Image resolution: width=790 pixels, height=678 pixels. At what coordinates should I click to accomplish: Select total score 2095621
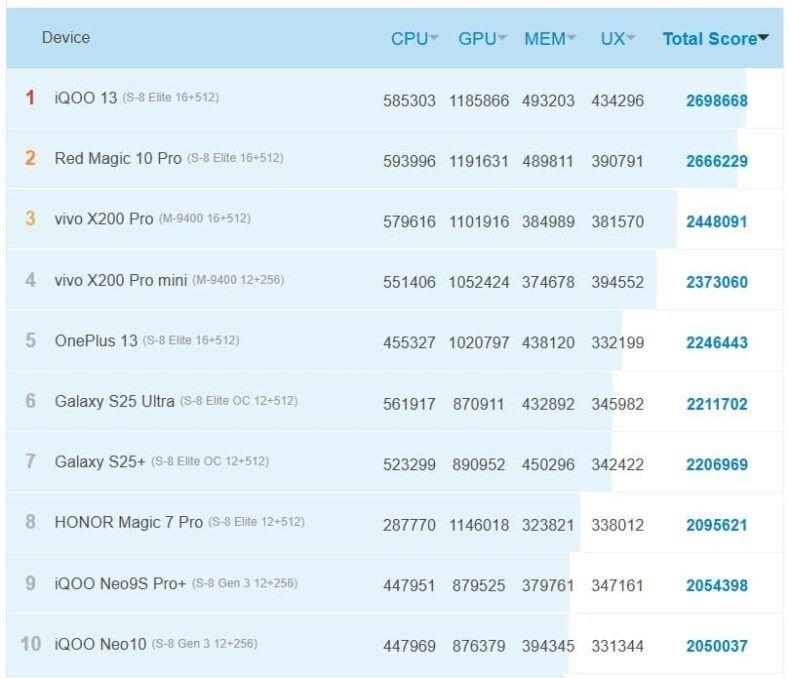[716, 525]
